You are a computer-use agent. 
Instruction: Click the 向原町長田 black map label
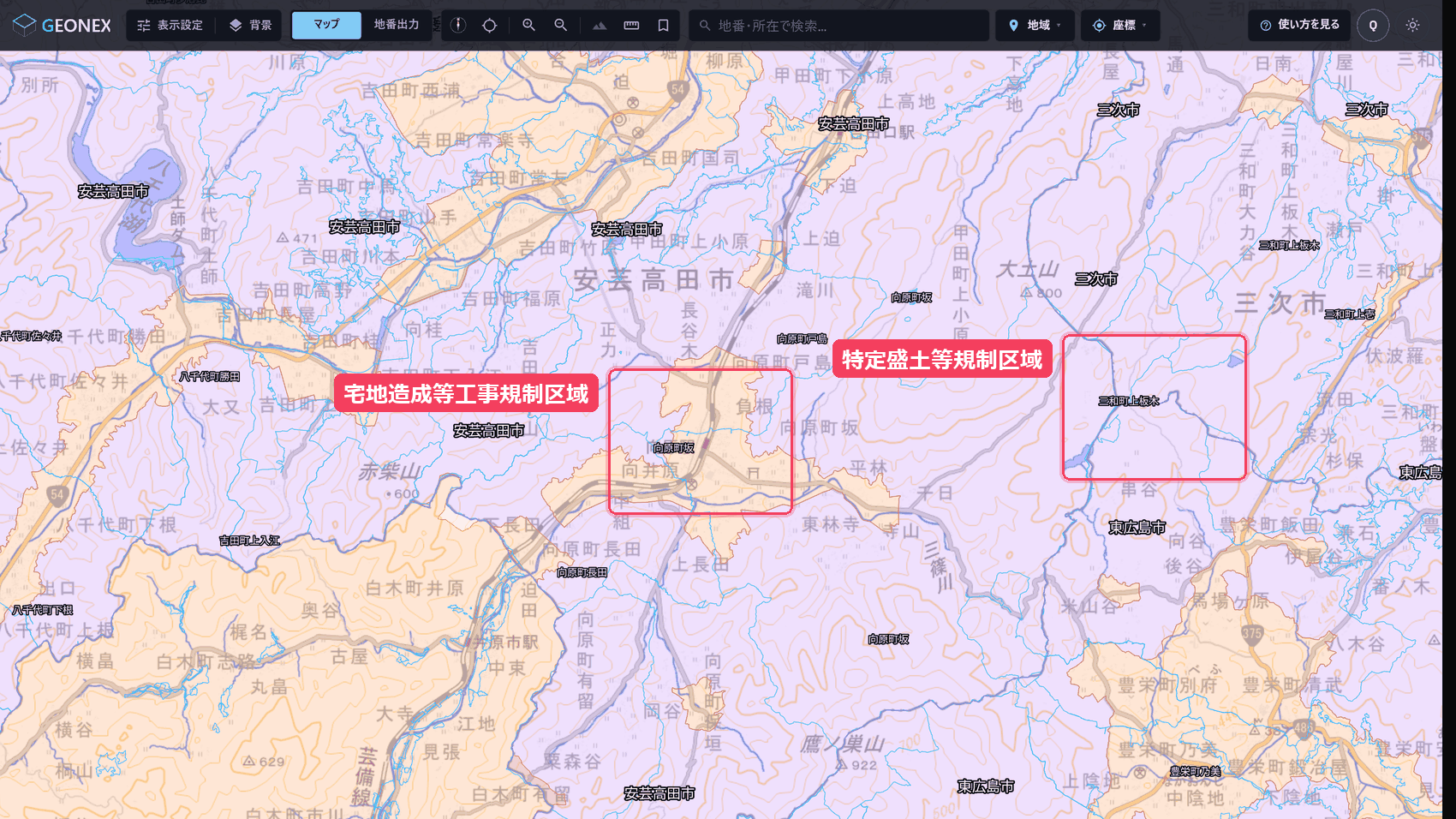click(582, 572)
